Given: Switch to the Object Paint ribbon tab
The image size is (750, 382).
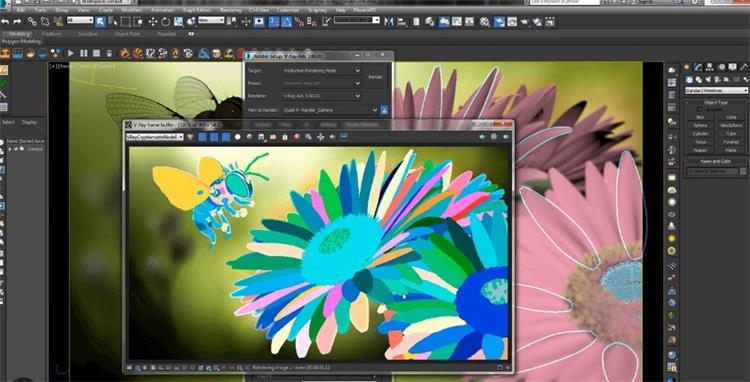Looking at the screenshot, I should [127, 34].
